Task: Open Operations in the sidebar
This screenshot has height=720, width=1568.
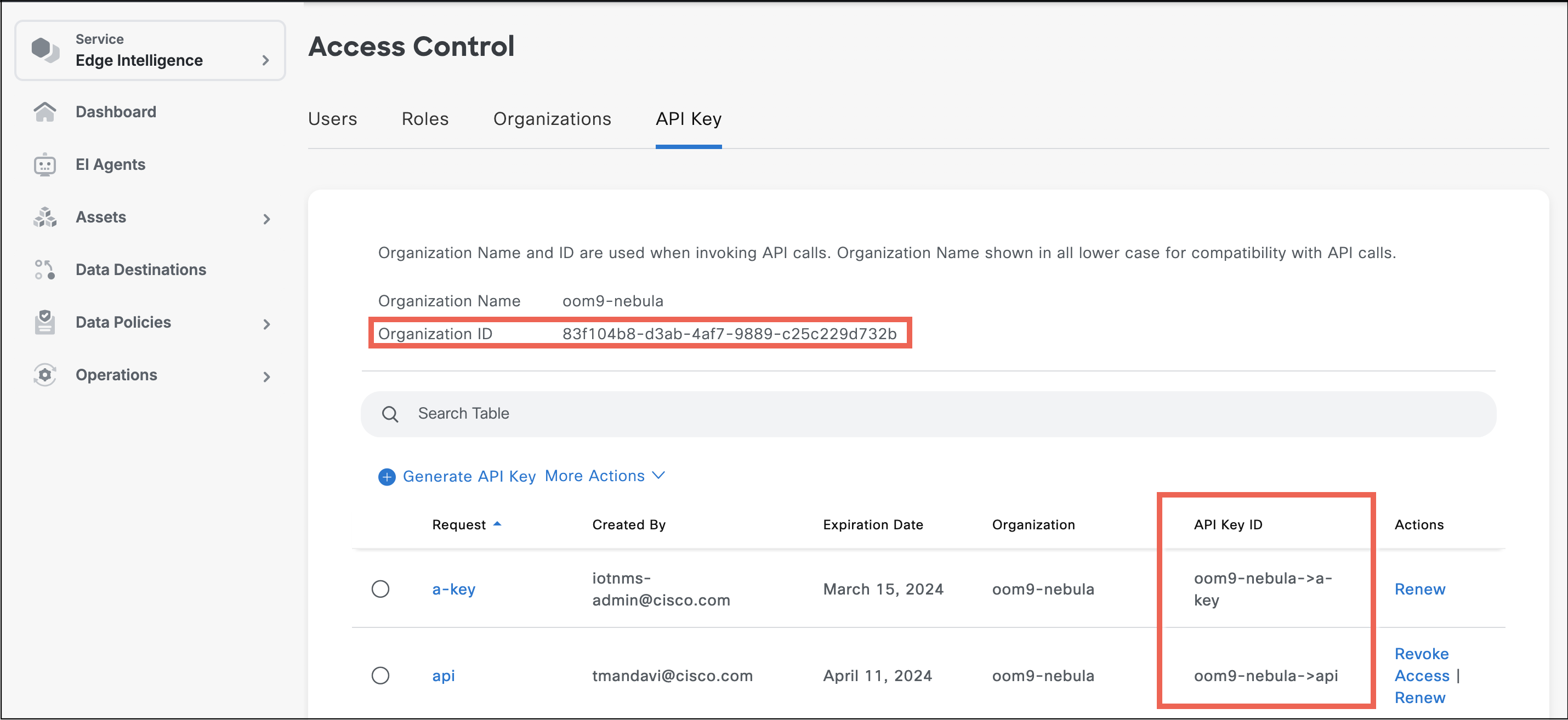Action: pyautogui.click(x=116, y=375)
